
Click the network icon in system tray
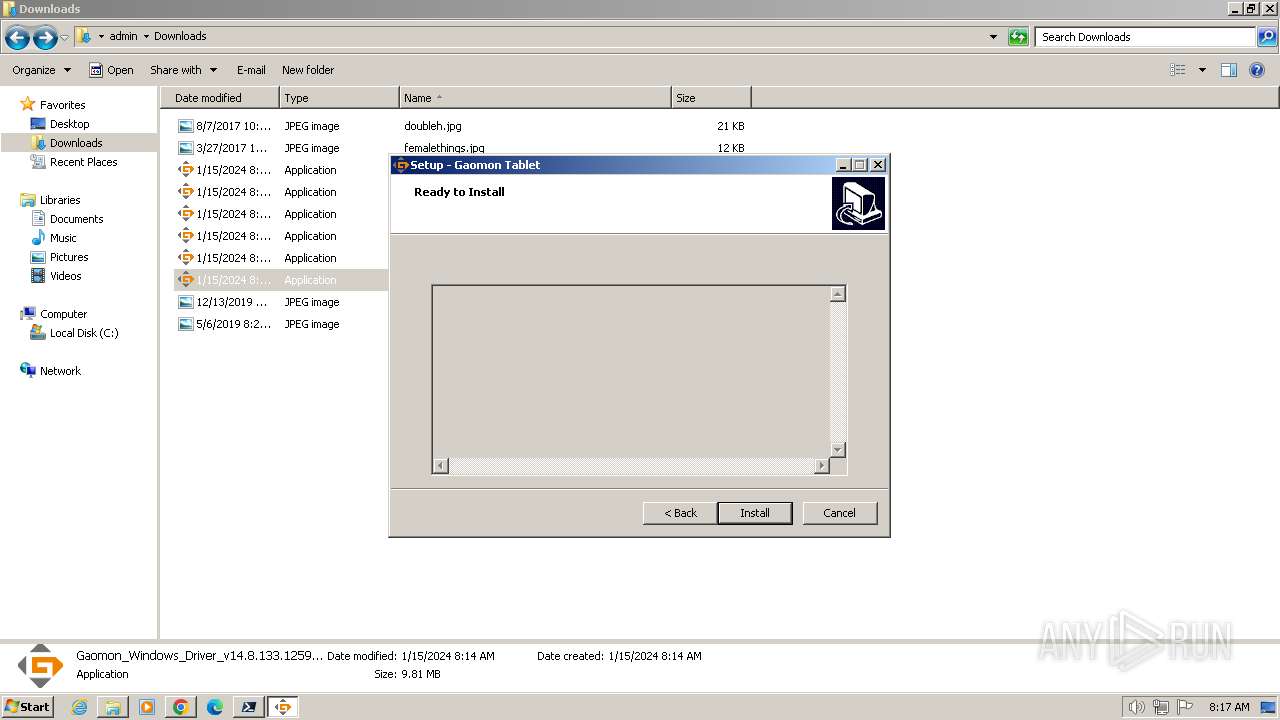pos(1160,707)
